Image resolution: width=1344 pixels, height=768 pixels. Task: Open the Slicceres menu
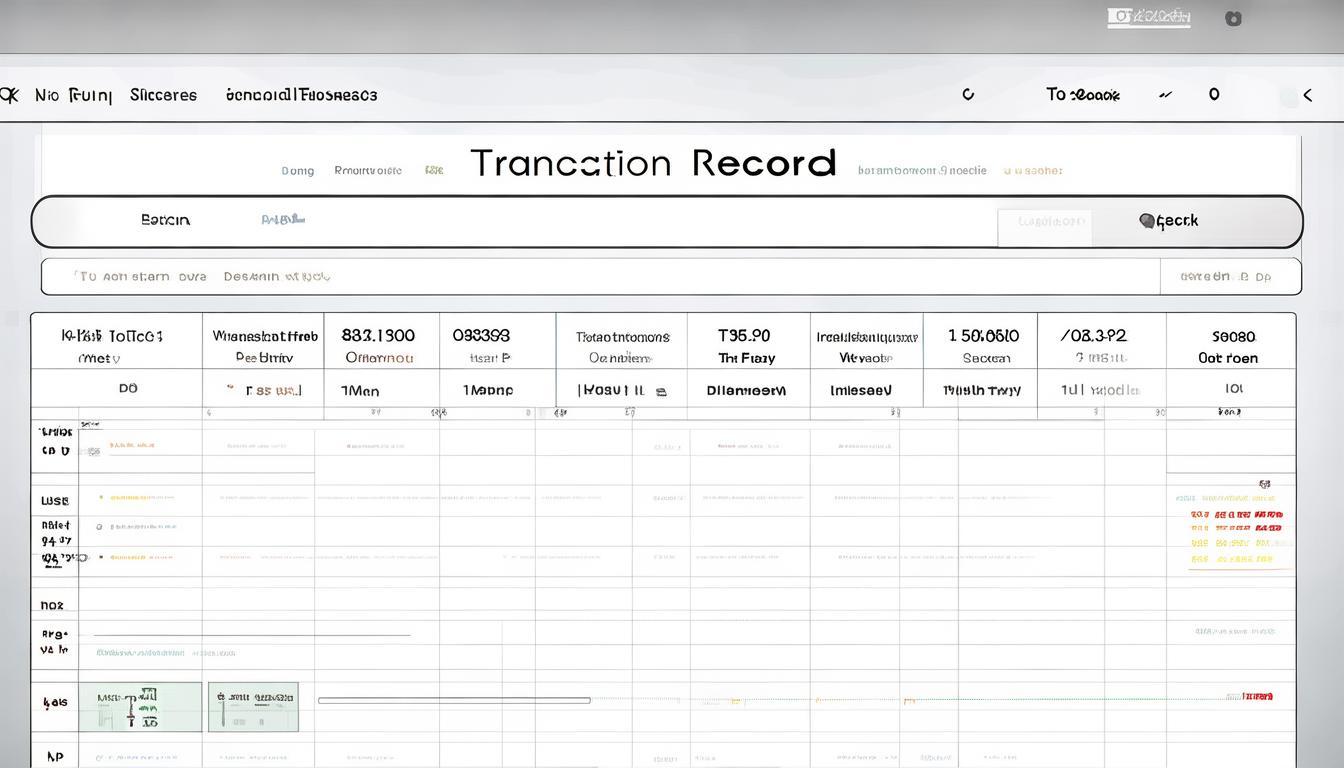[x=163, y=95]
